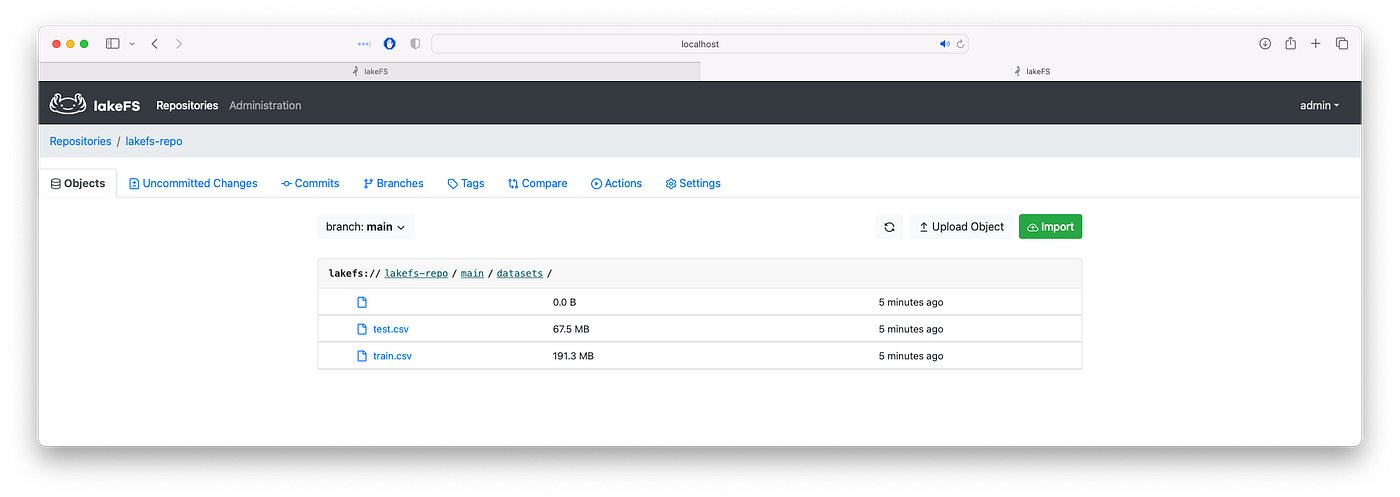Click the refresh objects button icon
This screenshot has width=1400, height=497.
pos(889,227)
